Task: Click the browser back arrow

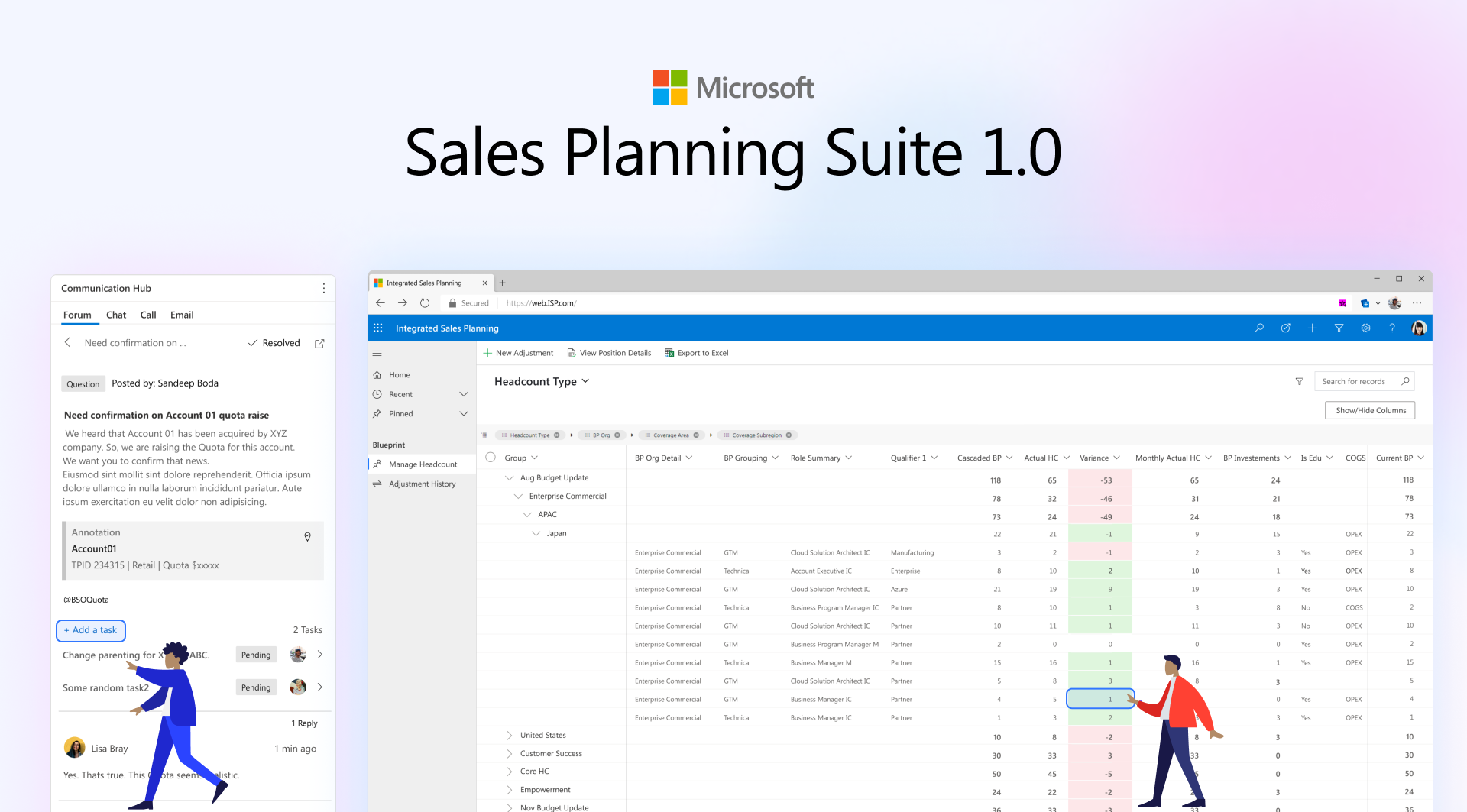Action: (381, 303)
